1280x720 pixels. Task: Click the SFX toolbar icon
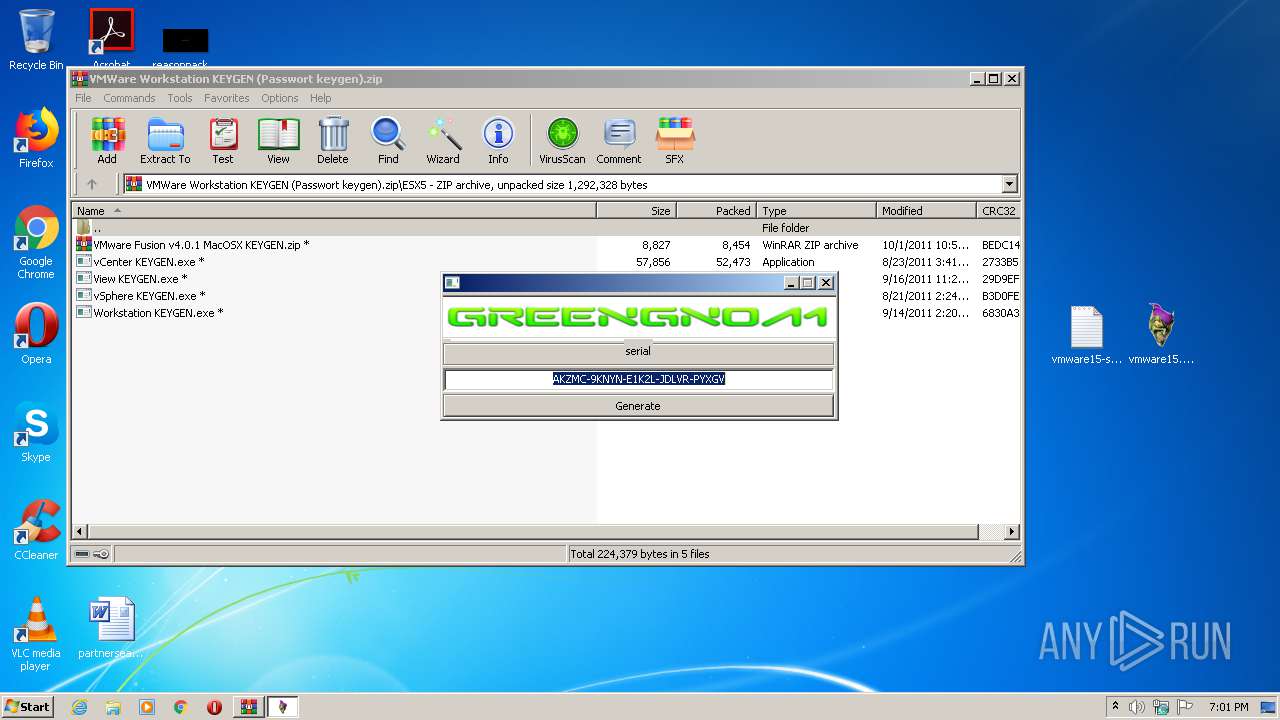pos(675,141)
